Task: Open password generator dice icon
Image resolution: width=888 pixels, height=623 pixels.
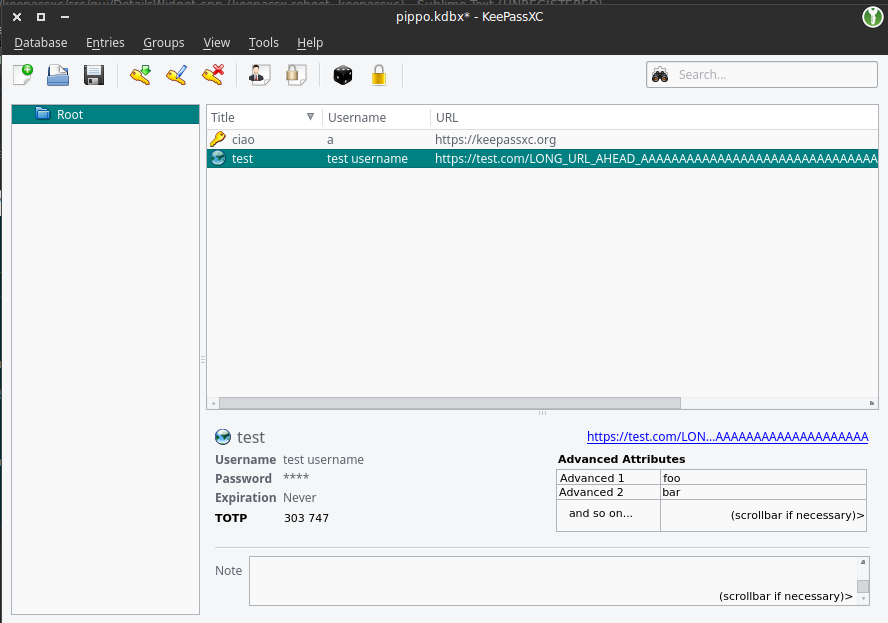Action: click(x=343, y=75)
